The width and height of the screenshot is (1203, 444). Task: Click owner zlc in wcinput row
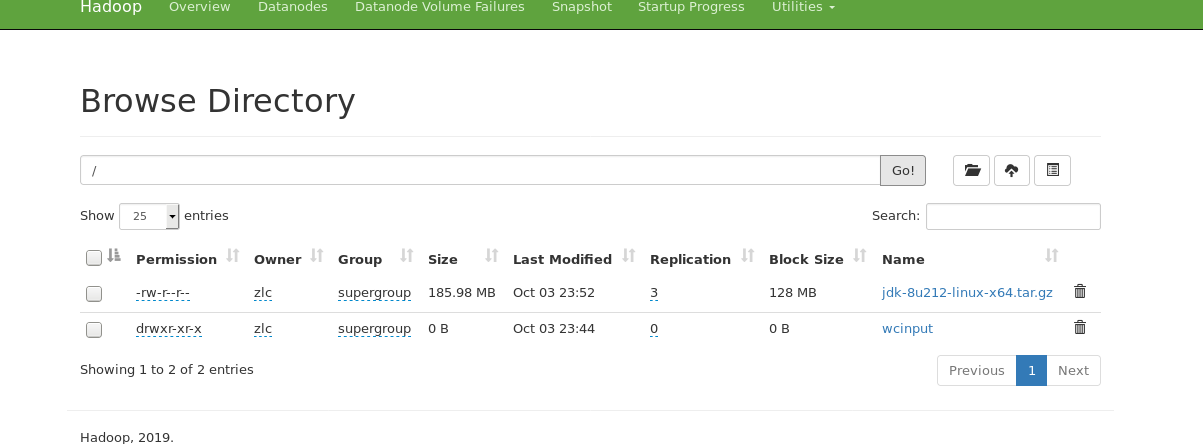tap(263, 328)
